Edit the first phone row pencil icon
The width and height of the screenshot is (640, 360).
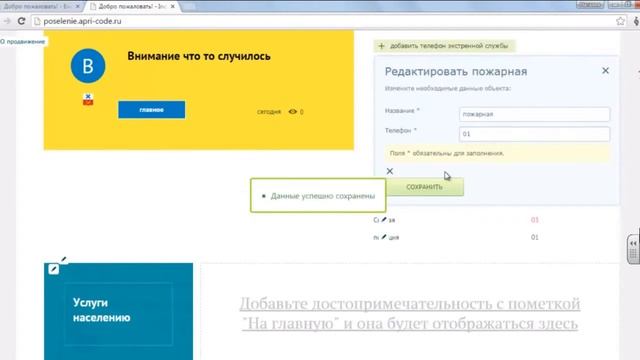384,220
